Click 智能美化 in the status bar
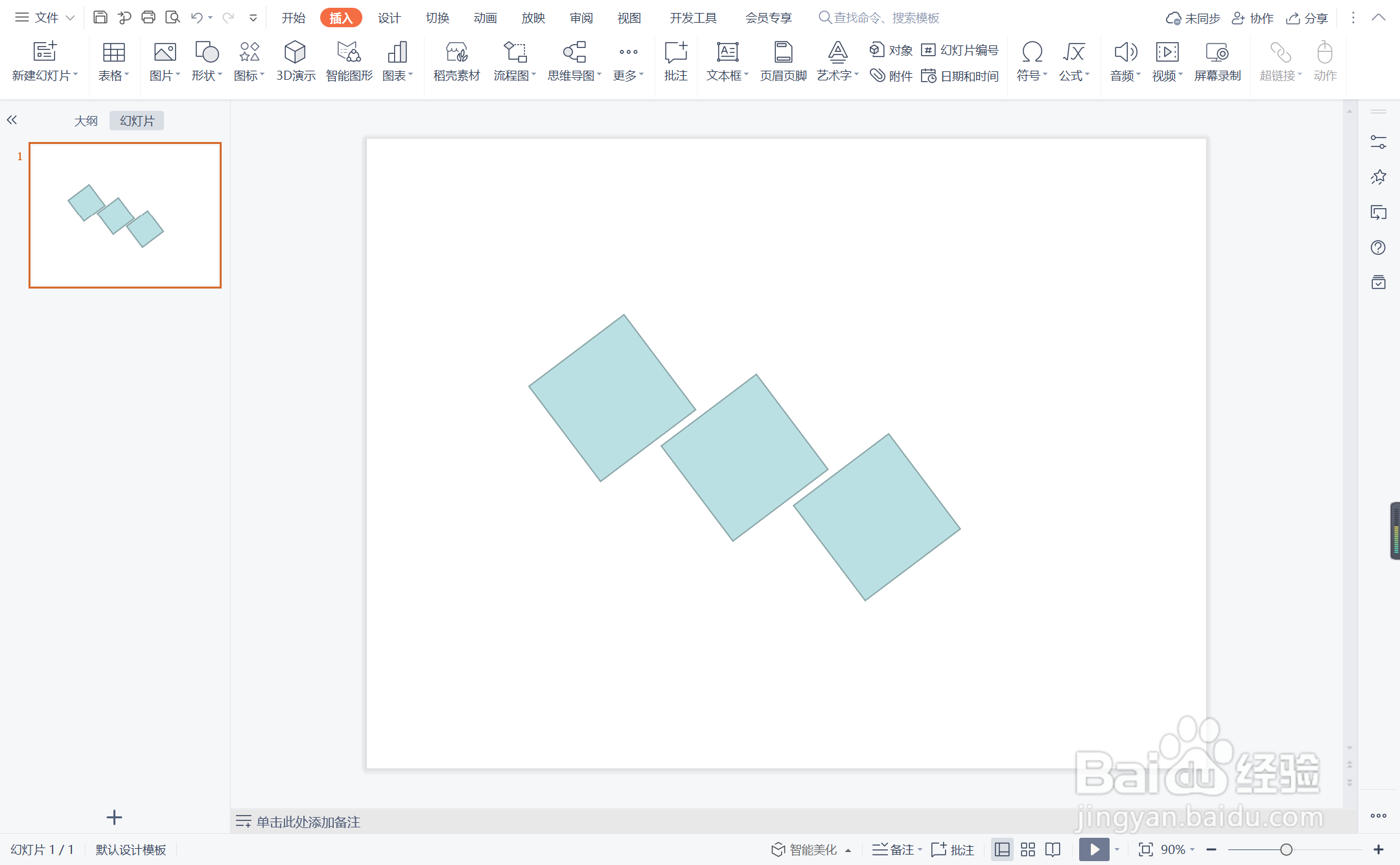This screenshot has height=865, width=1400. coord(805,849)
